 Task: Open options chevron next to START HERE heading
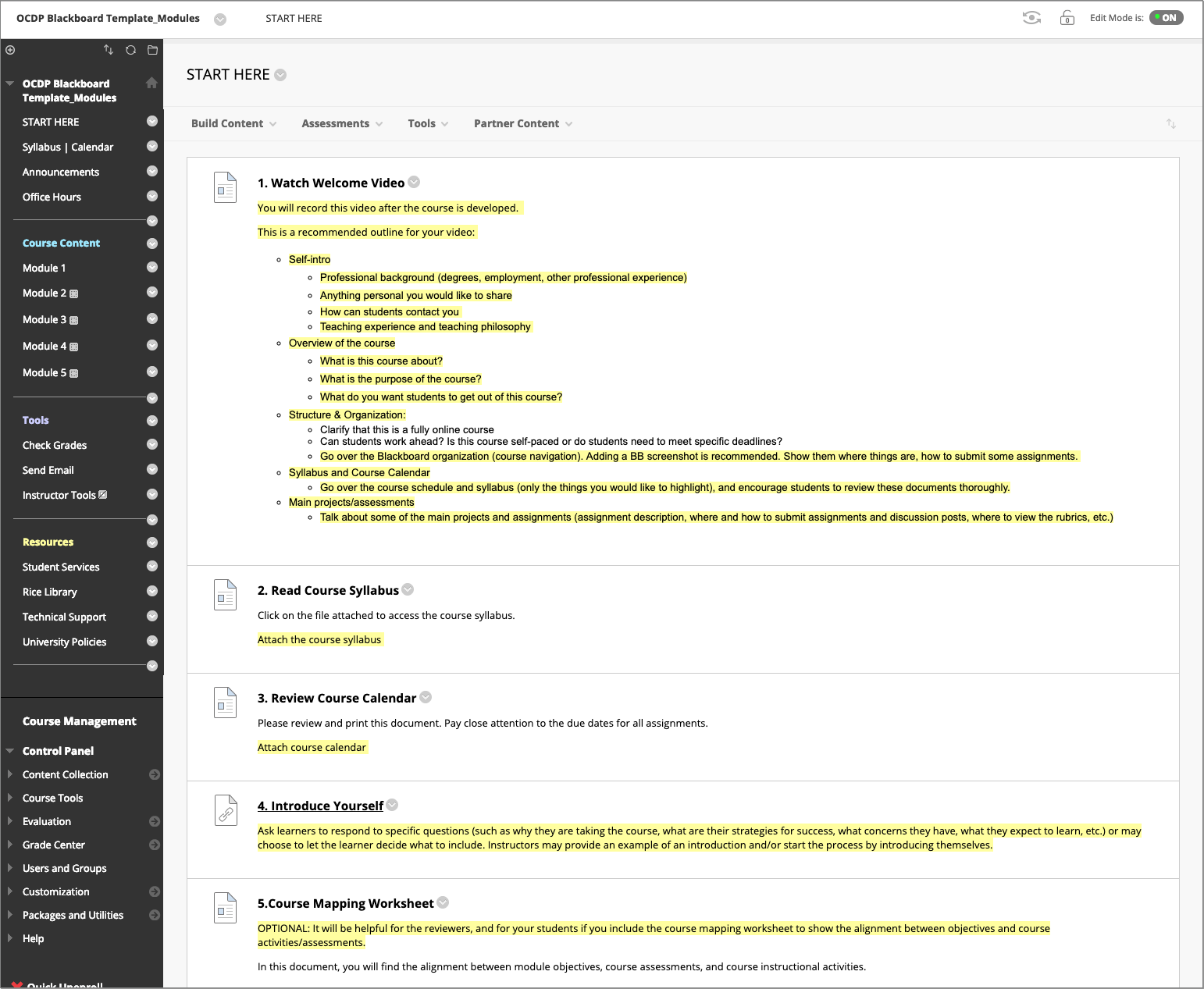(x=280, y=75)
